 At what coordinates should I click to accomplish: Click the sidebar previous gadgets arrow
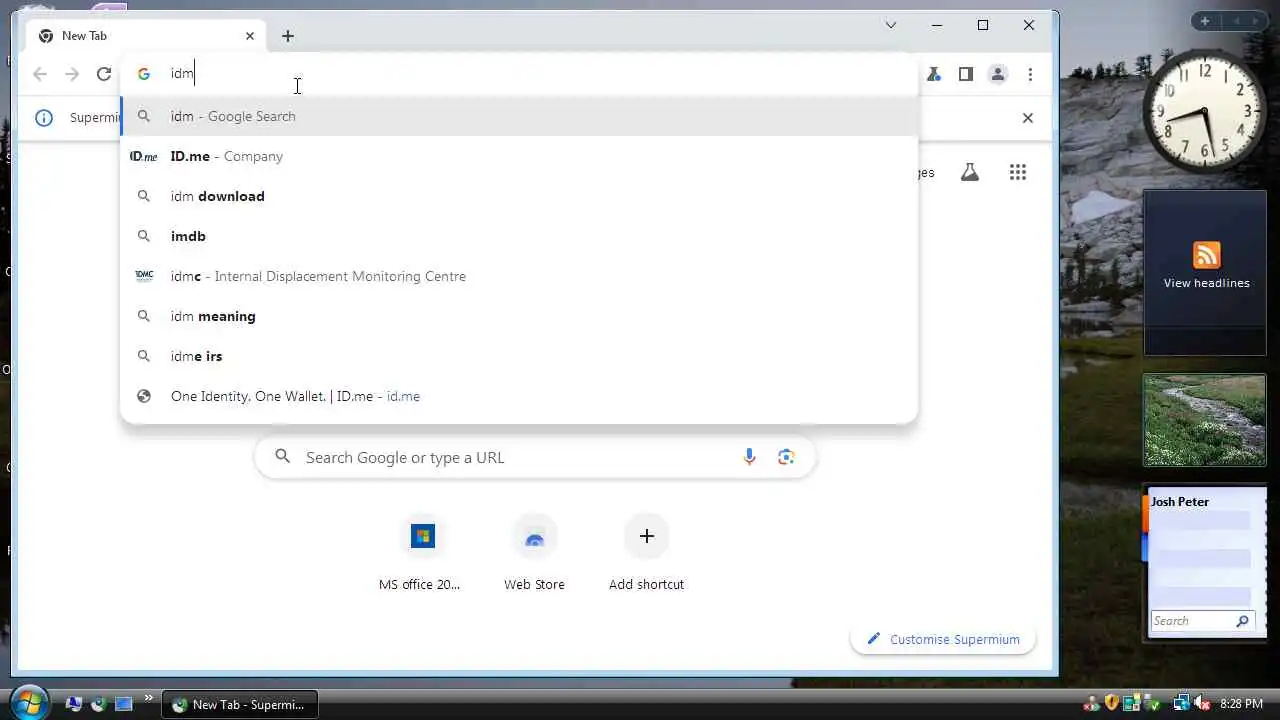point(1236,21)
